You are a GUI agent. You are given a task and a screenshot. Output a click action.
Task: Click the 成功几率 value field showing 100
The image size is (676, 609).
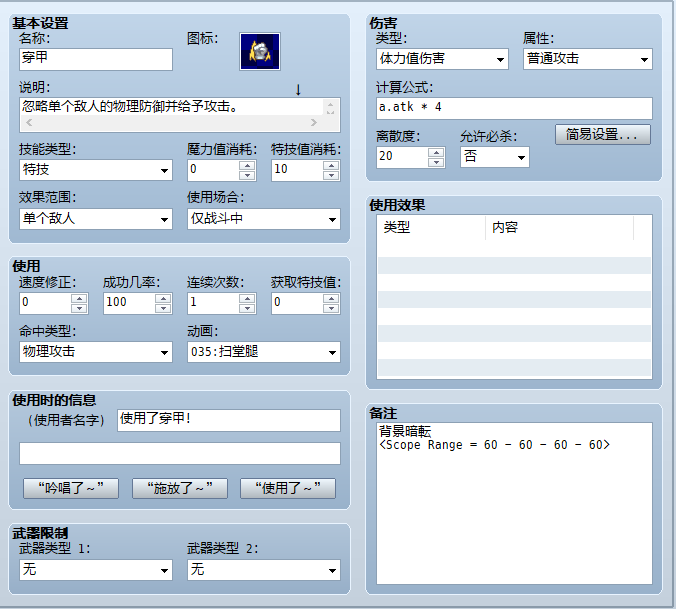[x=130, y=303]
